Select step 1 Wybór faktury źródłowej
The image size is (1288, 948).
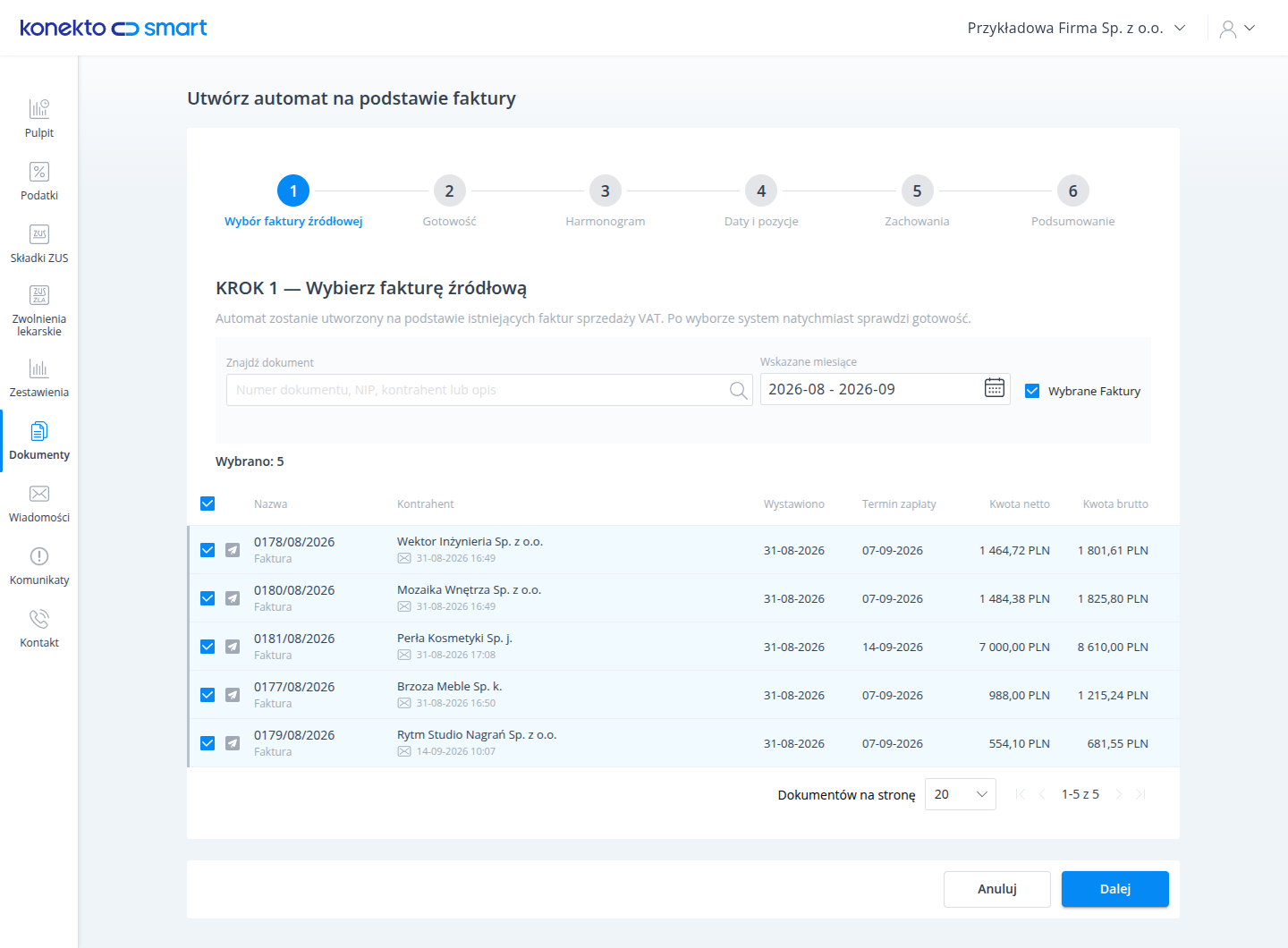tap(293, 201)
